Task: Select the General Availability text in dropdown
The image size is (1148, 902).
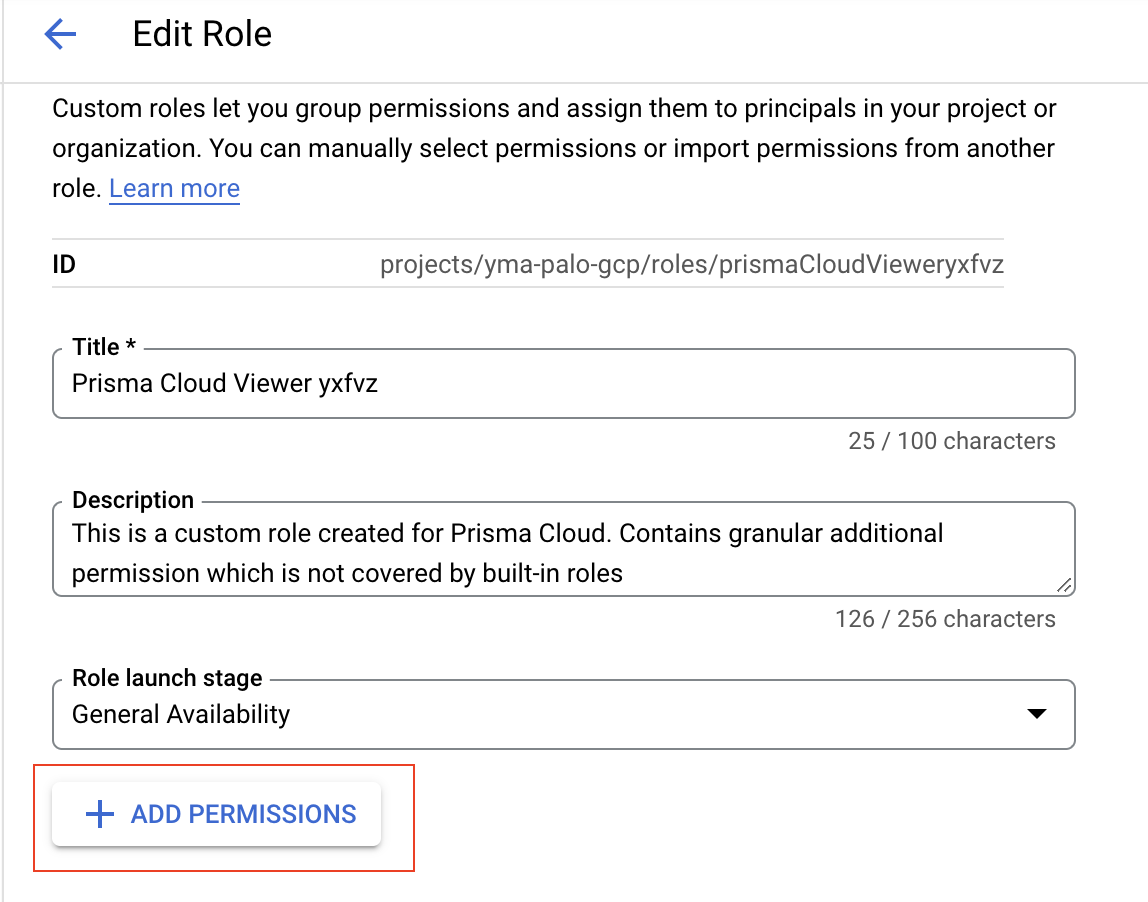Action: click(181, 715)
